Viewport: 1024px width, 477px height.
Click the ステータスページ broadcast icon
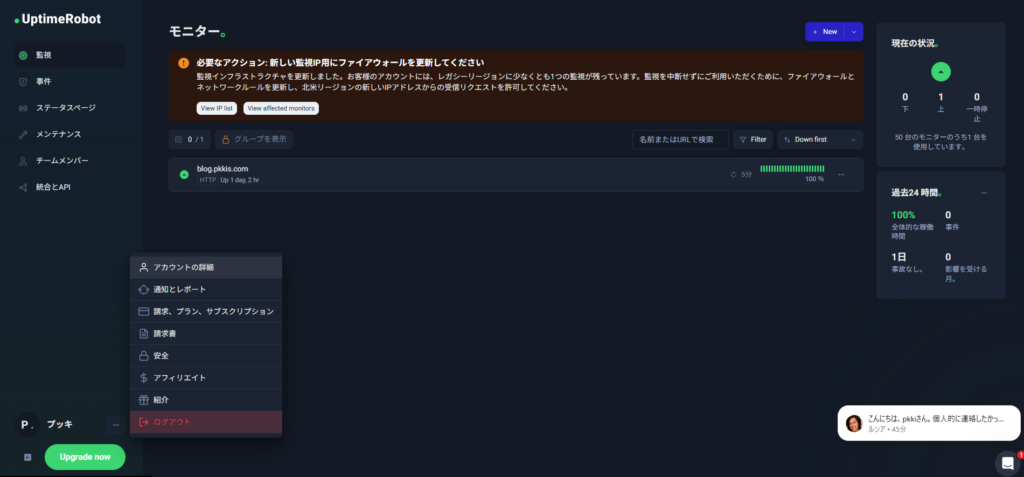point(23,108)
